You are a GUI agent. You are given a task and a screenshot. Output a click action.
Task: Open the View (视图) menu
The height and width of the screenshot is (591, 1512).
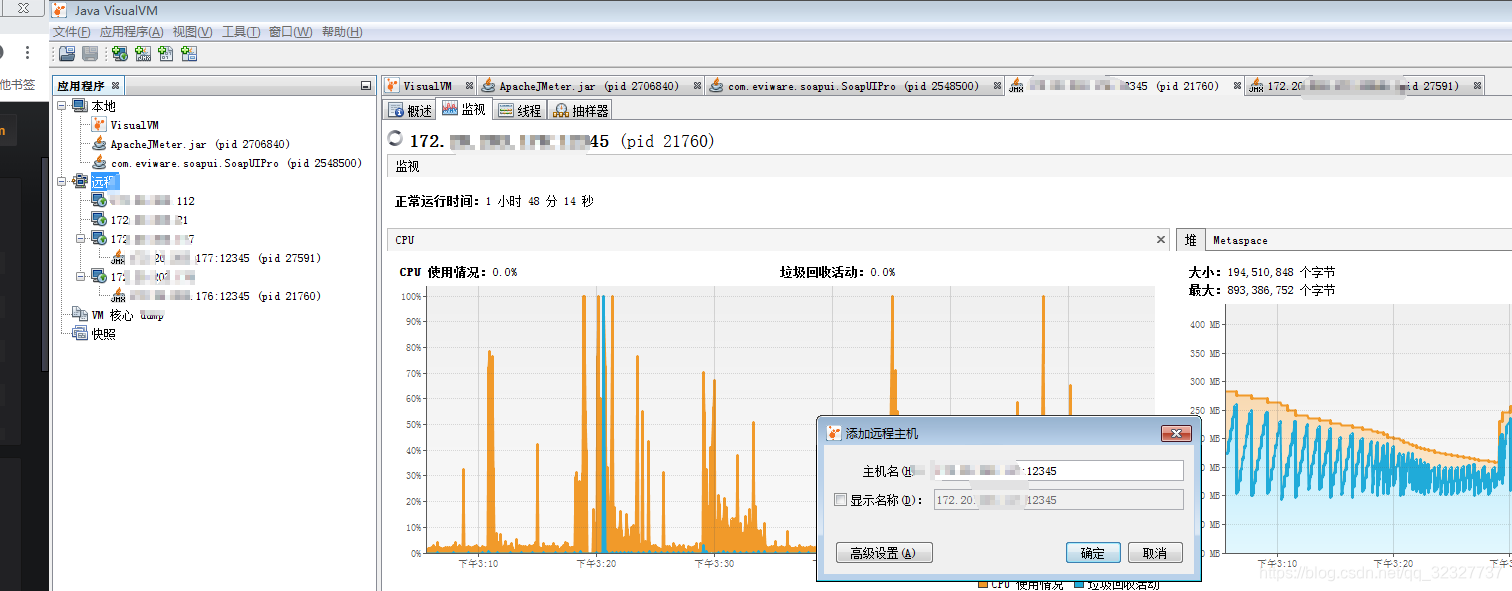(192, 32)
